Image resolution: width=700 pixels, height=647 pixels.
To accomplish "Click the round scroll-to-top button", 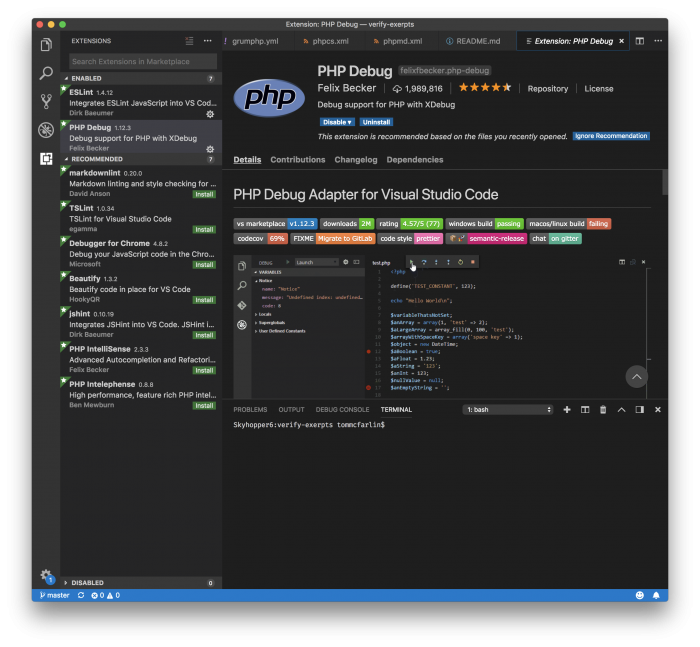I will tap(637, 377).
